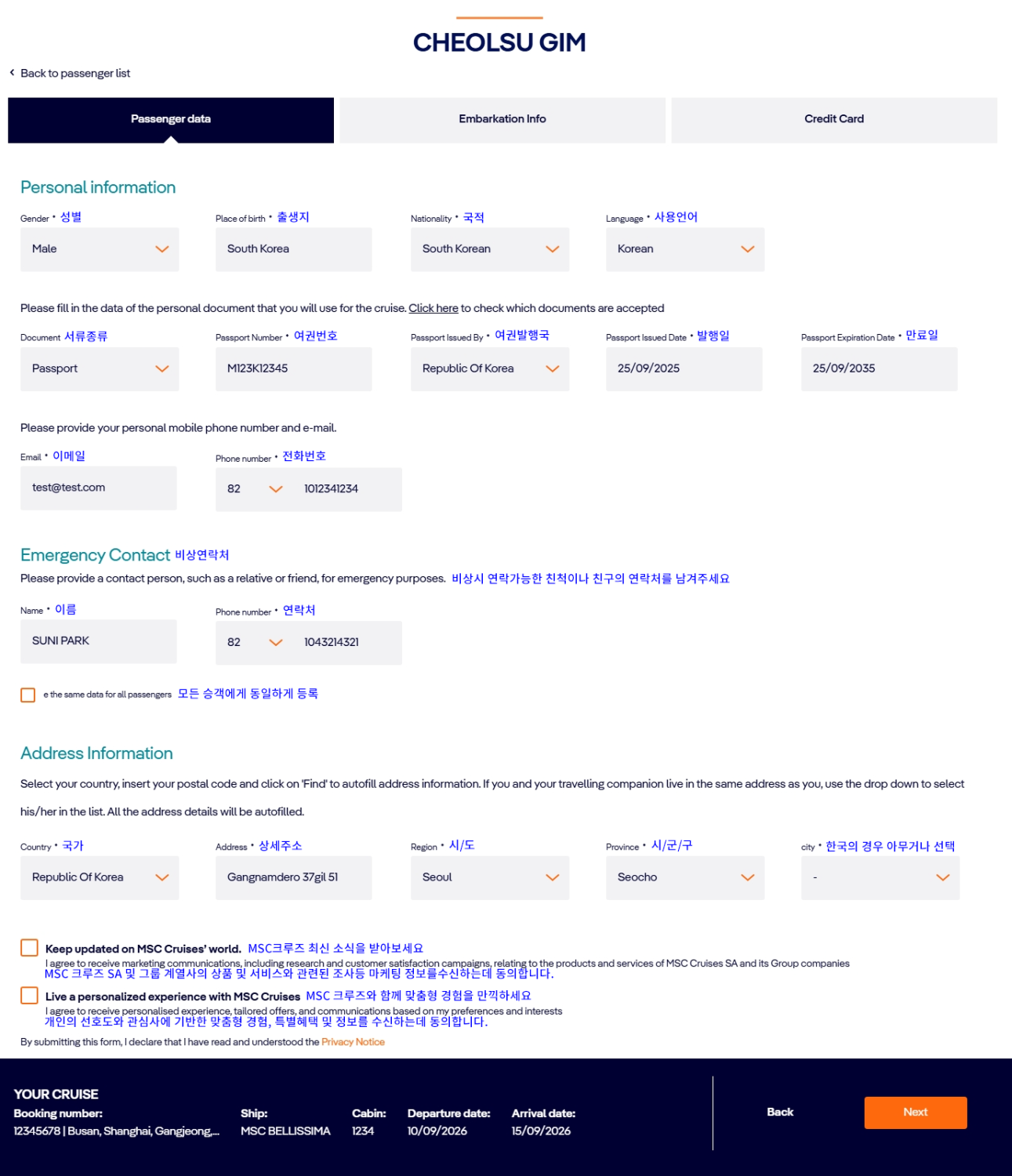Click the Passport Number input field
This screenshot has height=1176, width=1012.
pyautogui.click(x=293, y=368)
